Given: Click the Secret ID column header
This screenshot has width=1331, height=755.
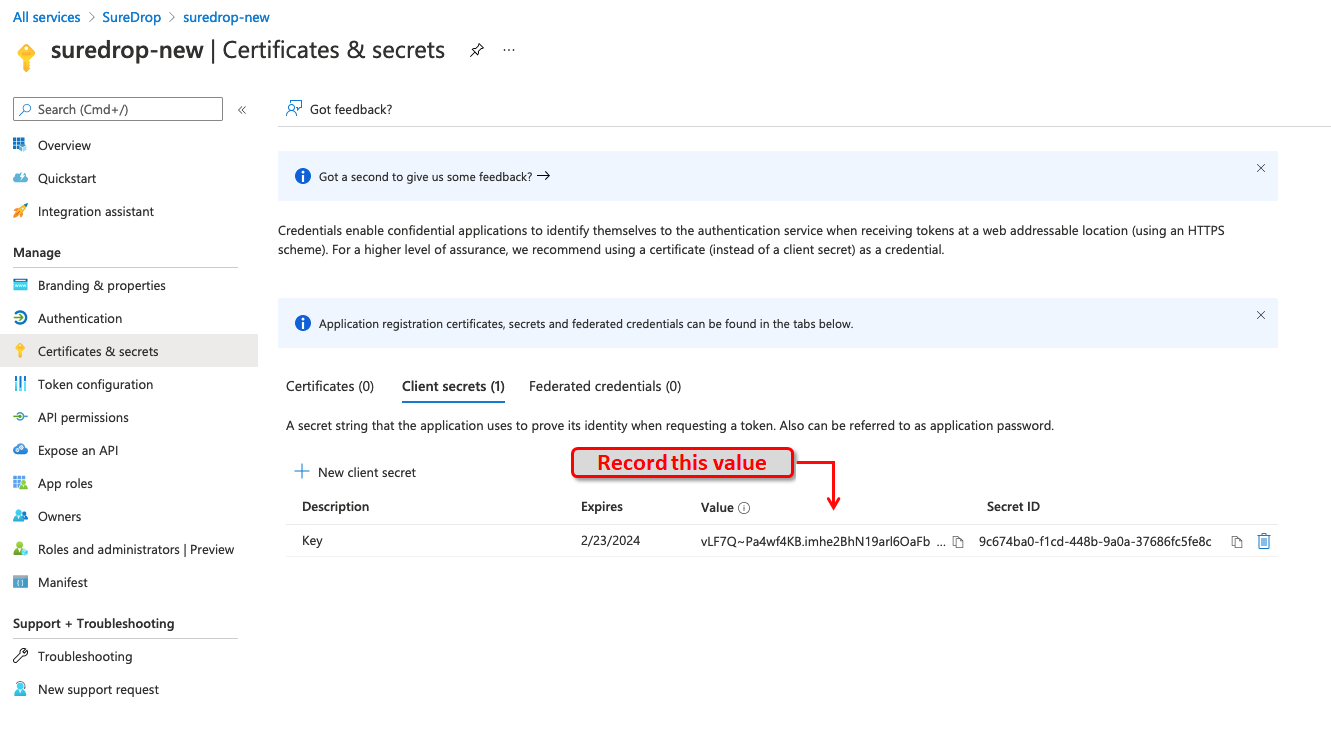Looking at the screenshot, I should click(x=1013, y=507).
